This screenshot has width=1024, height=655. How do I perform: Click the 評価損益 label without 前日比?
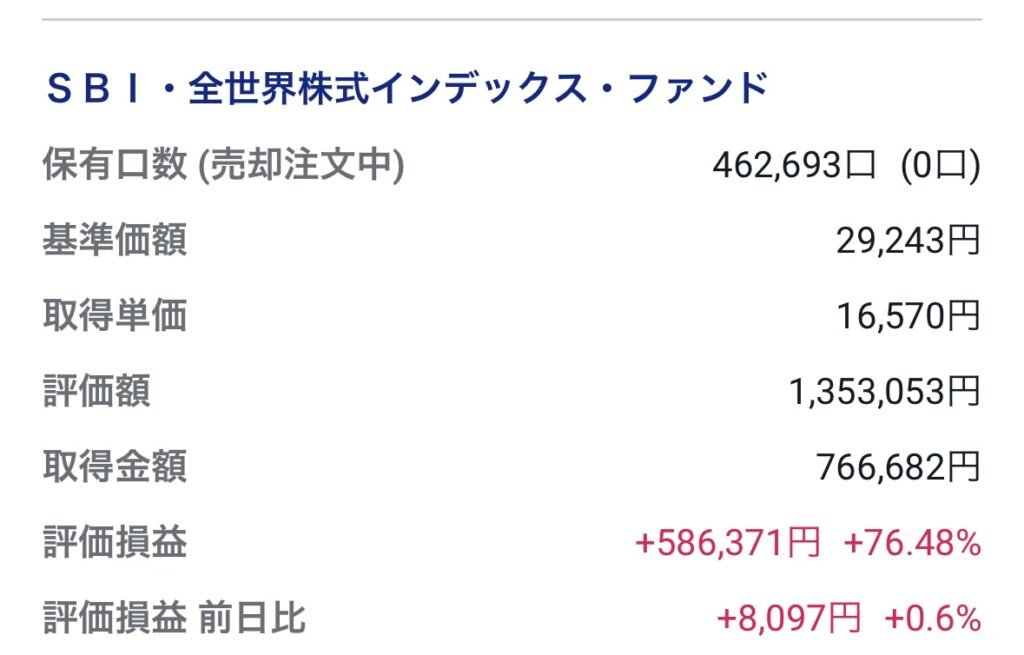(114, 543)
